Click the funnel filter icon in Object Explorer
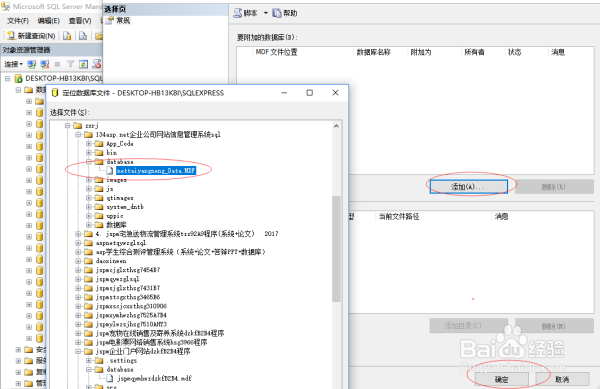 tap(70, 64)
